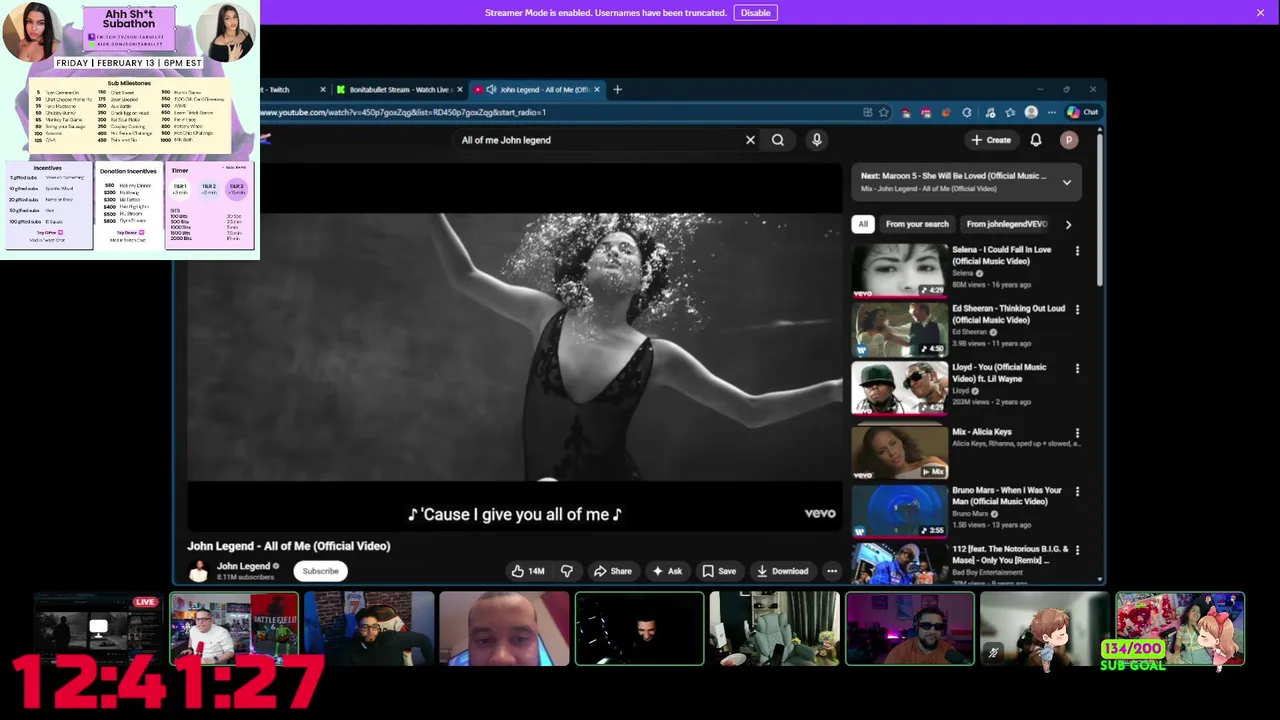
Task: Bookmark the page with star icon
Action: click(x=884, y=112)
